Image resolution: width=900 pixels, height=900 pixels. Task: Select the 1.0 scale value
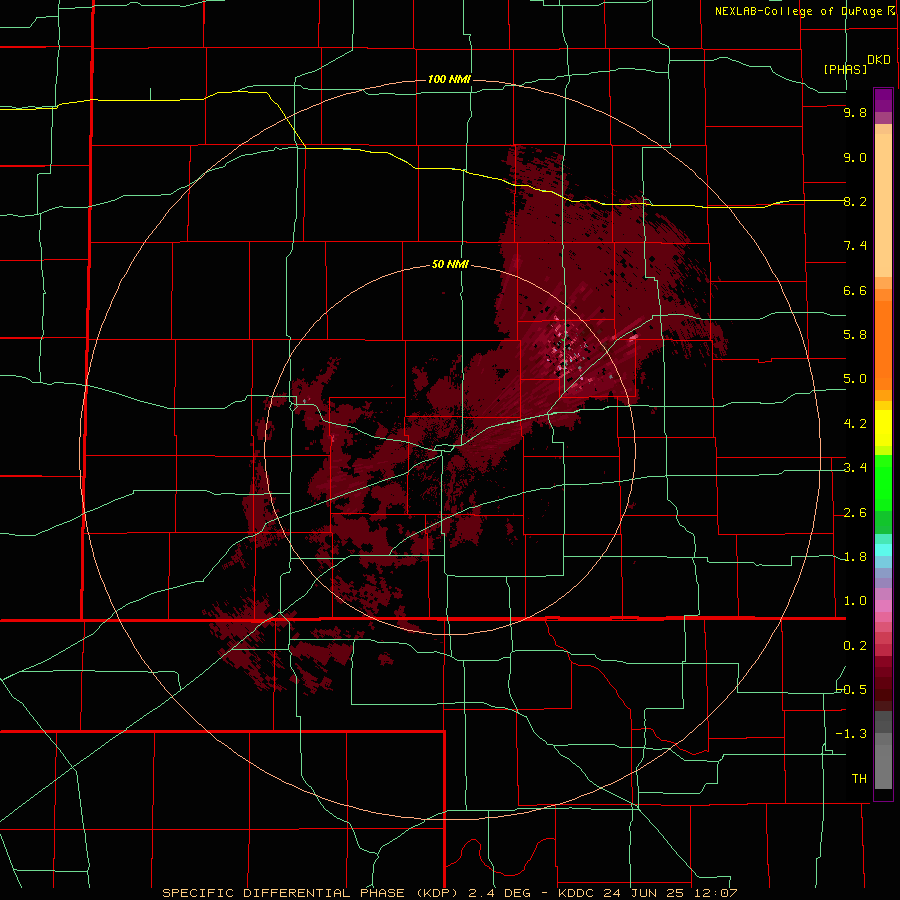pos(855,601)
